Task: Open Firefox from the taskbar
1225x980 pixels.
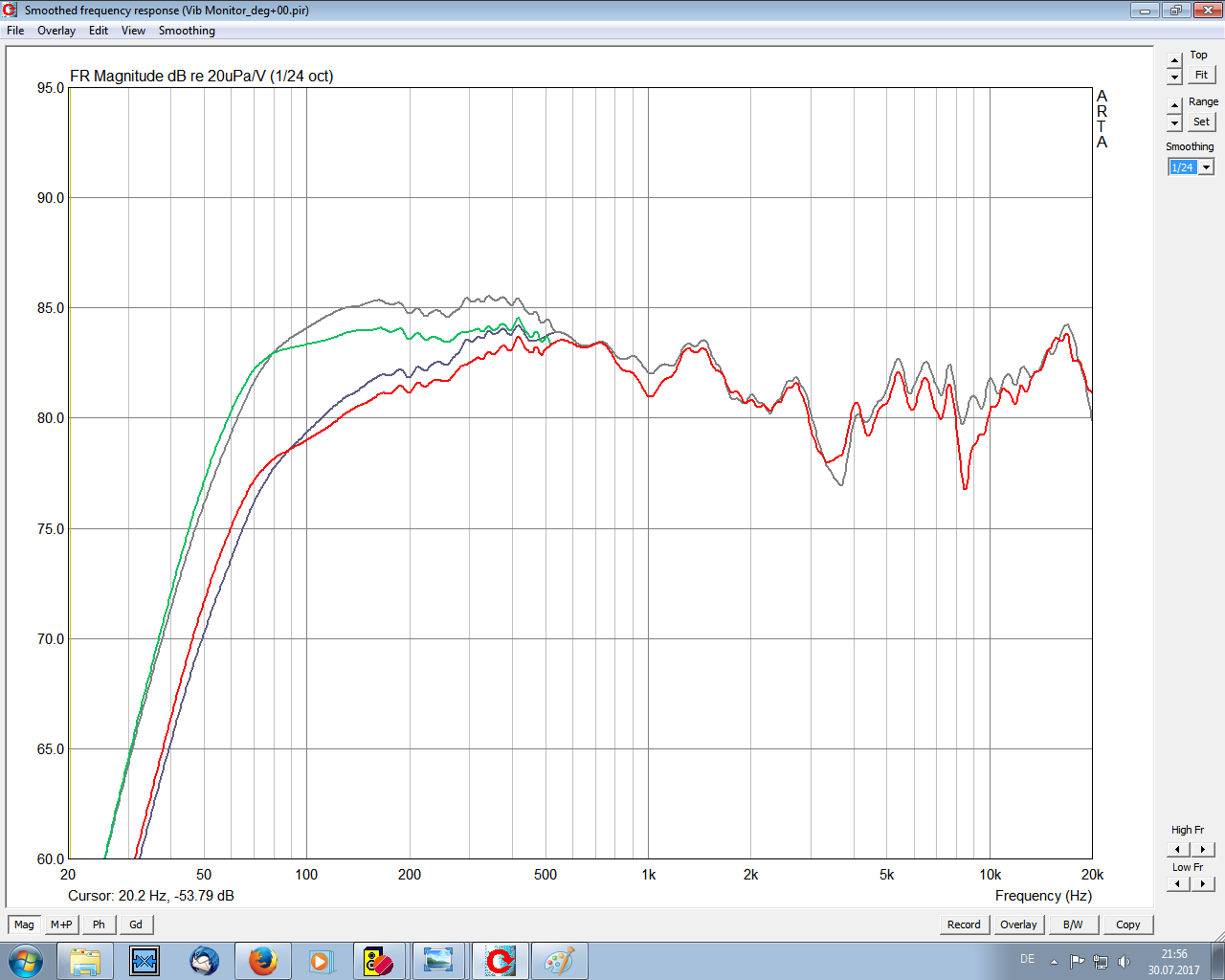Action: [262, 961]
